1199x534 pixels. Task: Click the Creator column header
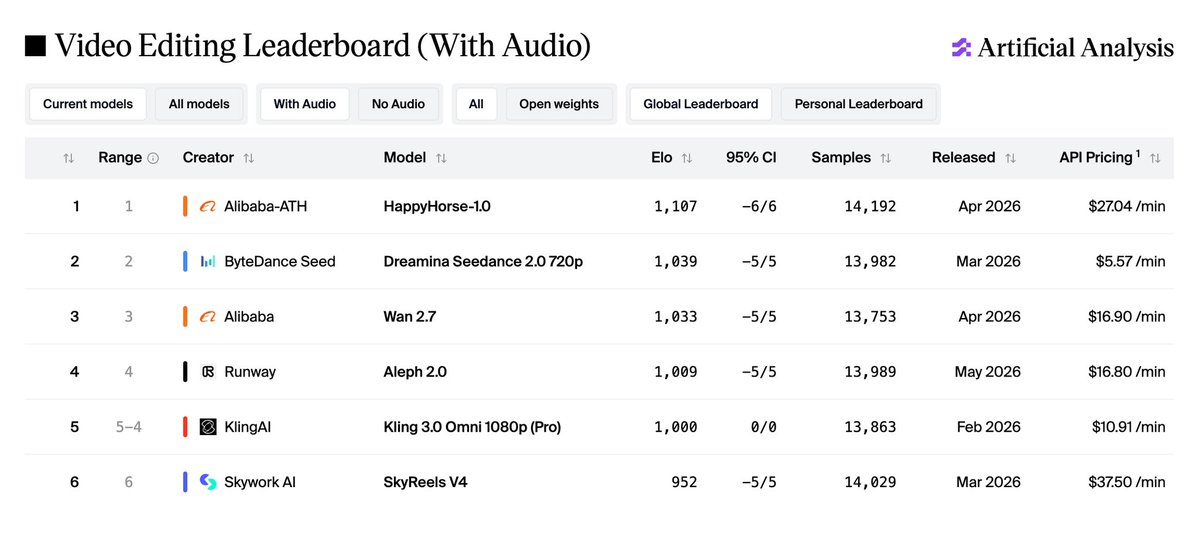coord(208,158)
